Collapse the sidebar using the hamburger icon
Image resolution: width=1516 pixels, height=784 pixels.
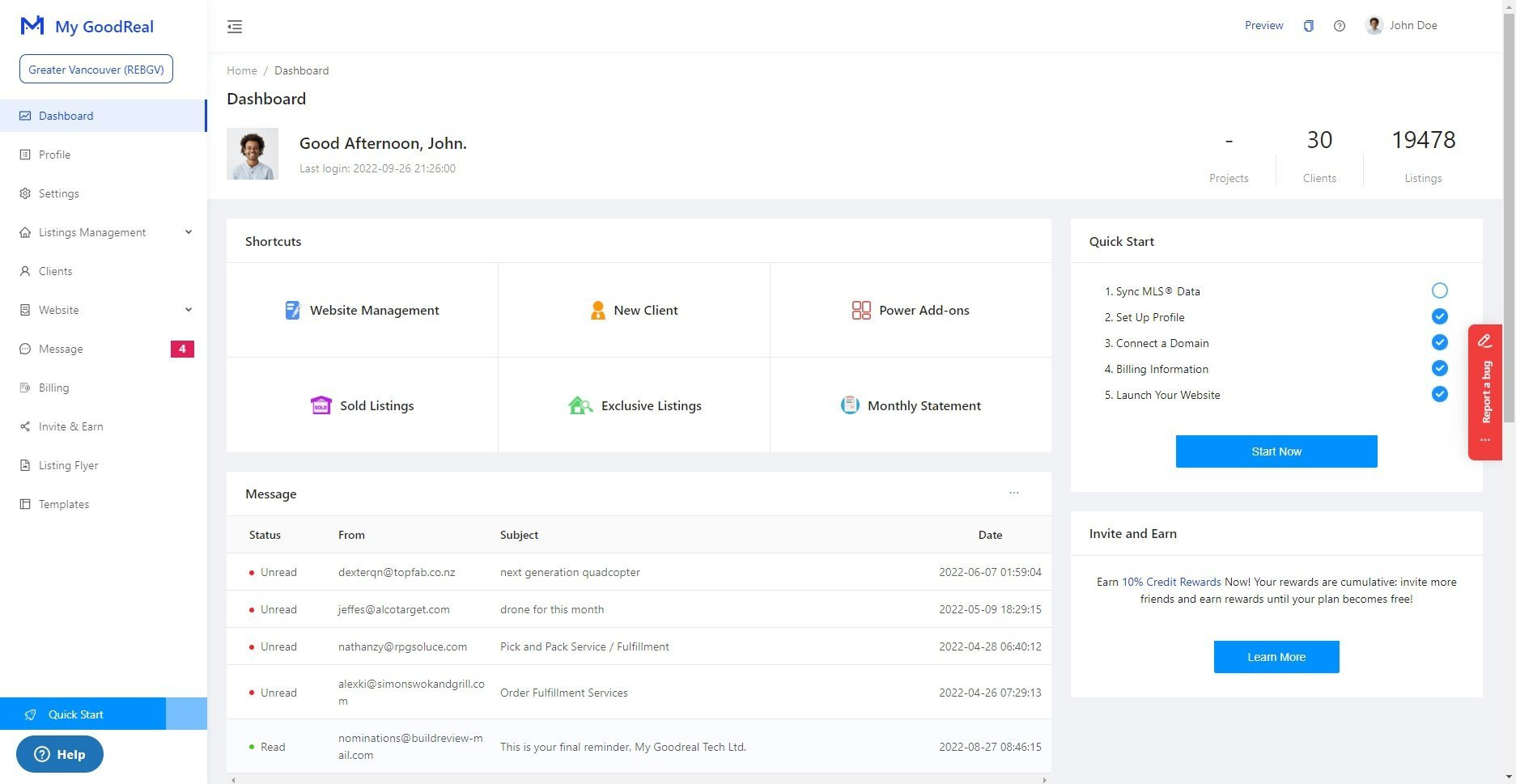pos(235,27)
